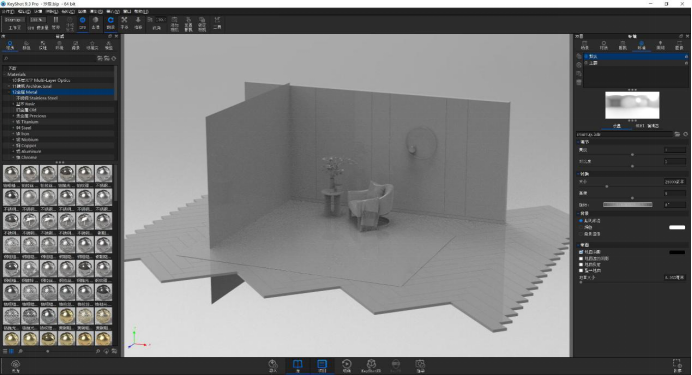Click the Brightness slider handle
Screen dimensions: 692x375
tap(632, 154)
